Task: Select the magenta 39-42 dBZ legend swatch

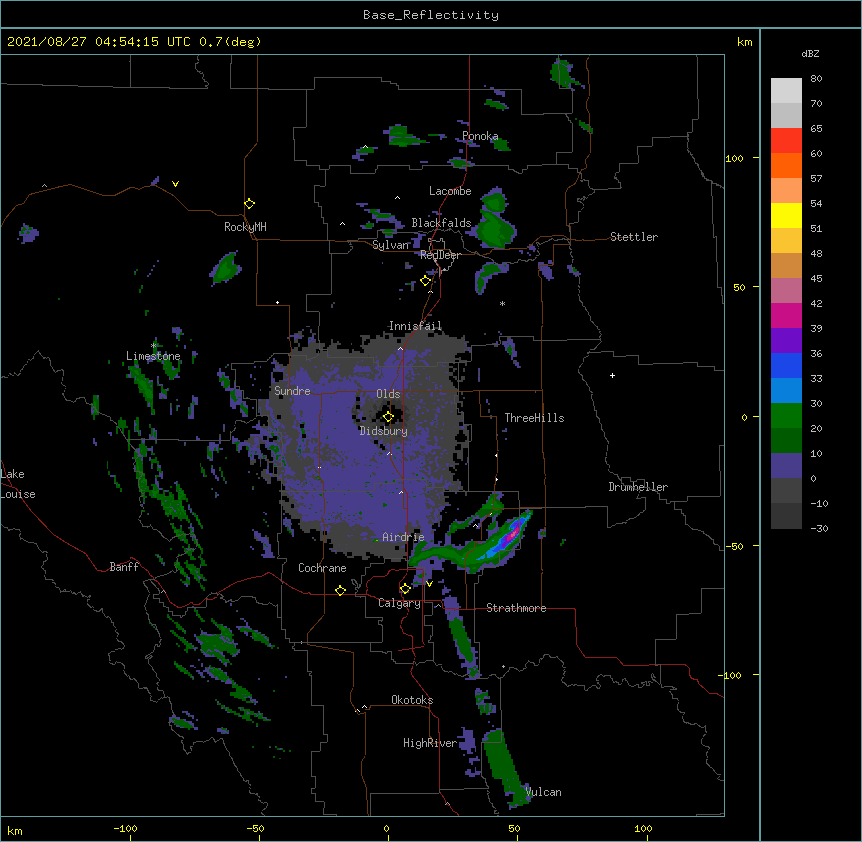Action: 786,315
